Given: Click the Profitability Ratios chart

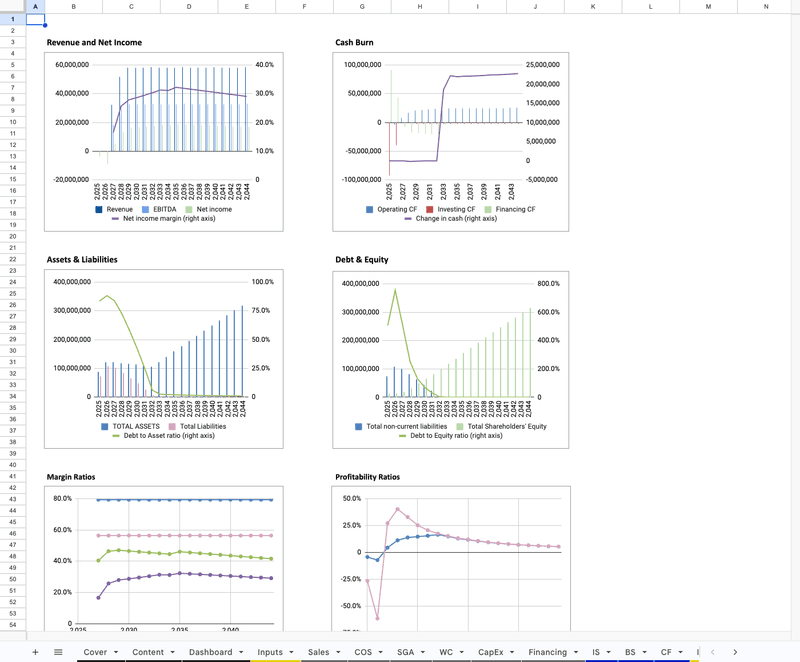Looking at the screenshot, I should click(451, 560).
